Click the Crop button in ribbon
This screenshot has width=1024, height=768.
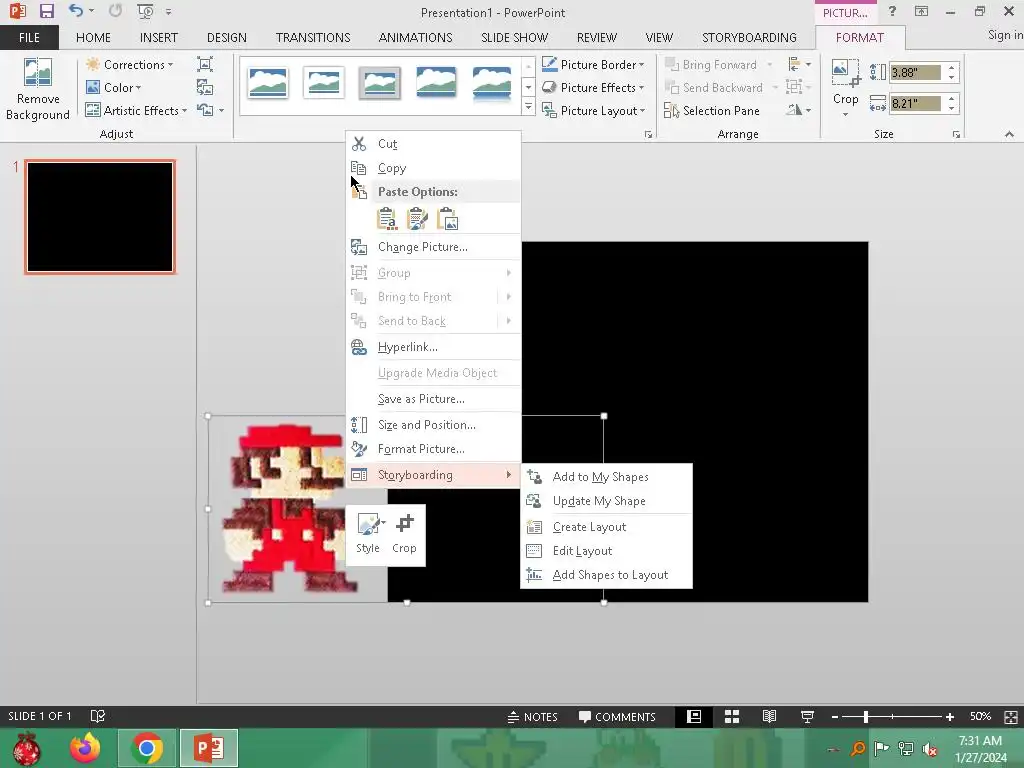[x=846, y=88]
